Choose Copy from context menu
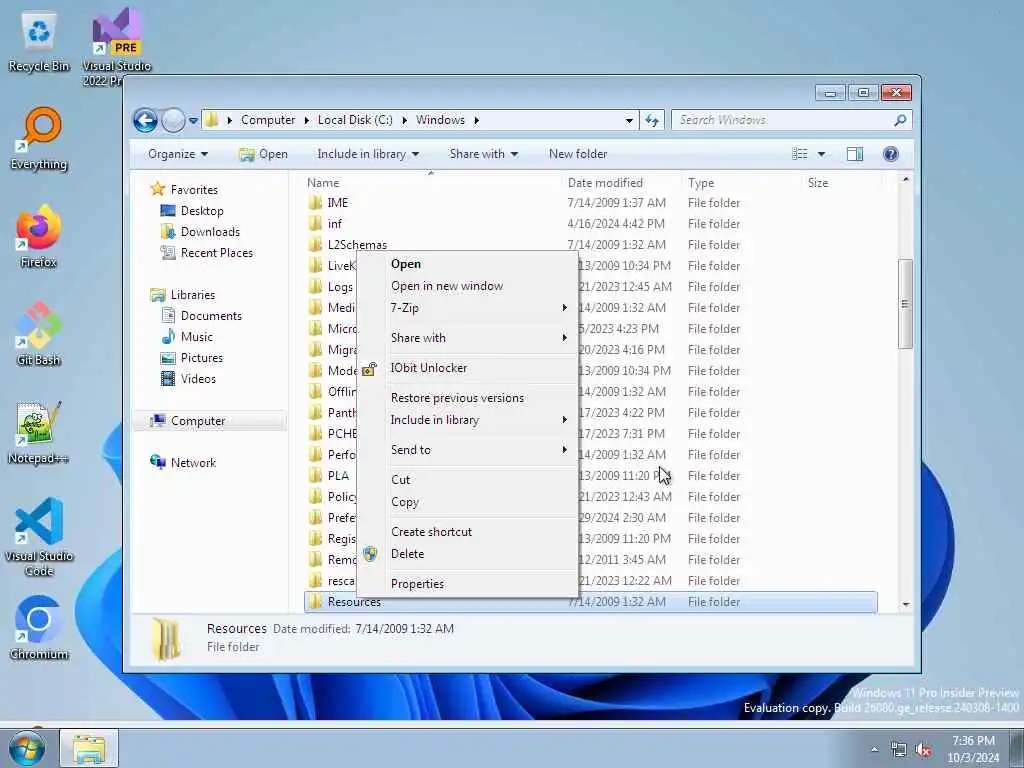This screenshot has height=768, width=1024. (x=467, y=502)
